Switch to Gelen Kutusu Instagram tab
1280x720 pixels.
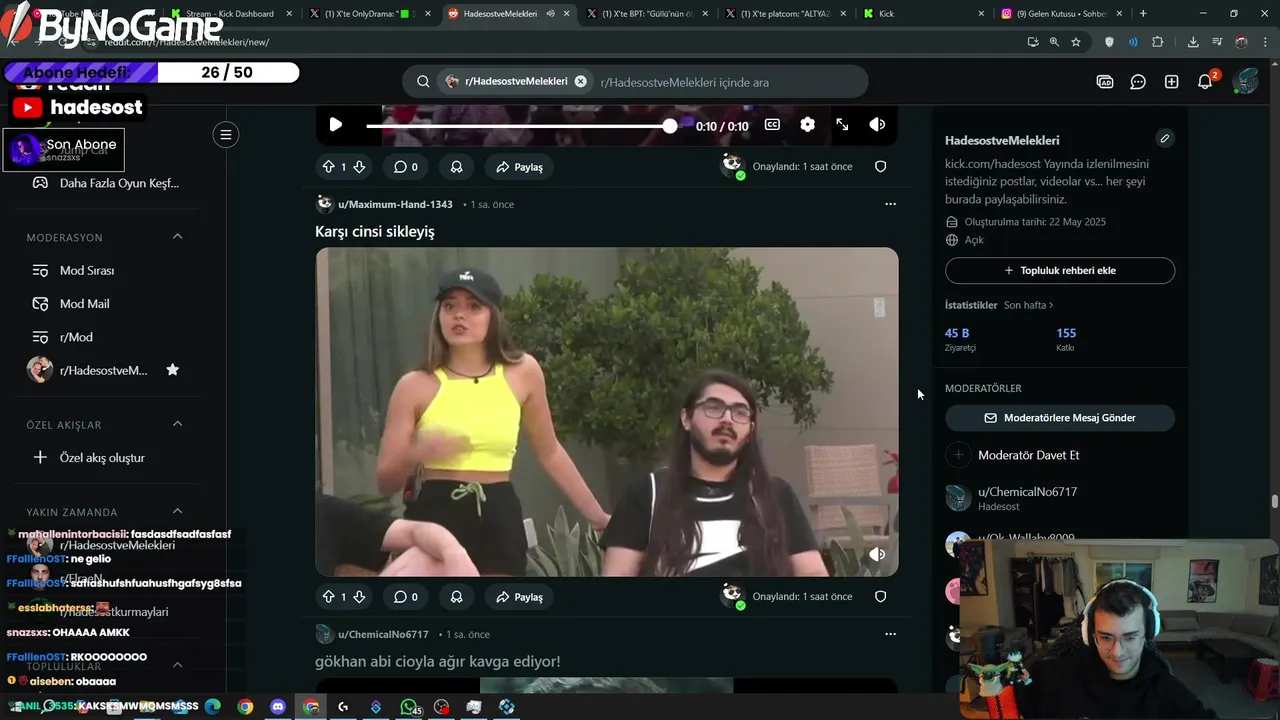click(x=1062, y=14)
